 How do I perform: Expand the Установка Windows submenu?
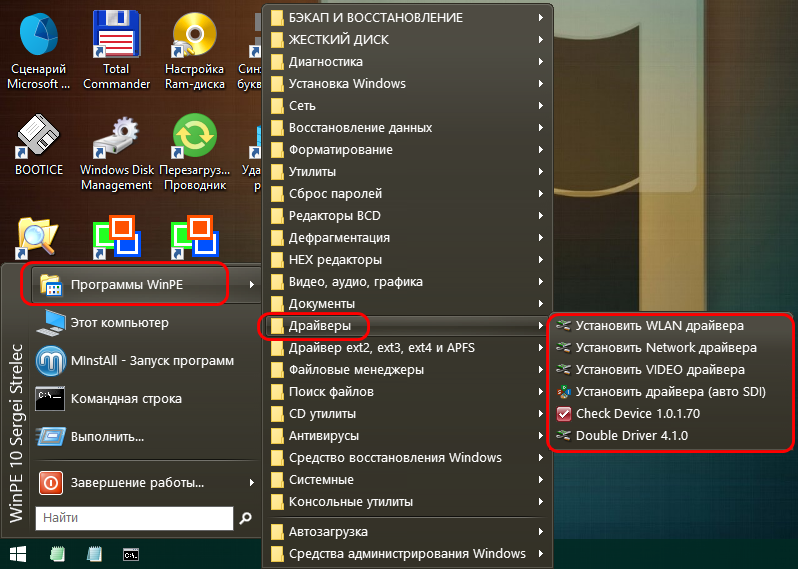(407, 83)
